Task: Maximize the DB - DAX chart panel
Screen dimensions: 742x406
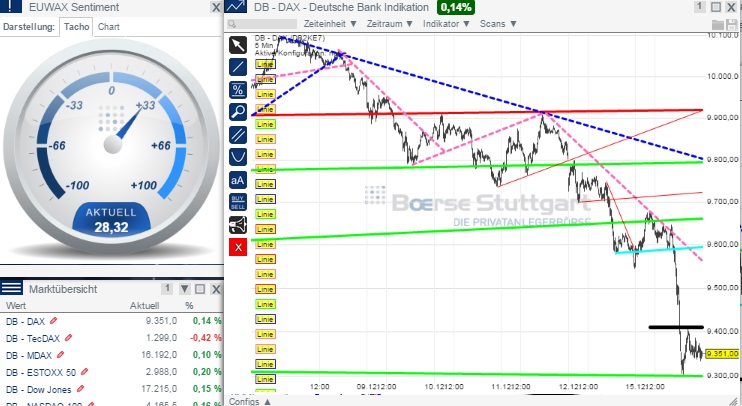Action: (x=716, y=7)
